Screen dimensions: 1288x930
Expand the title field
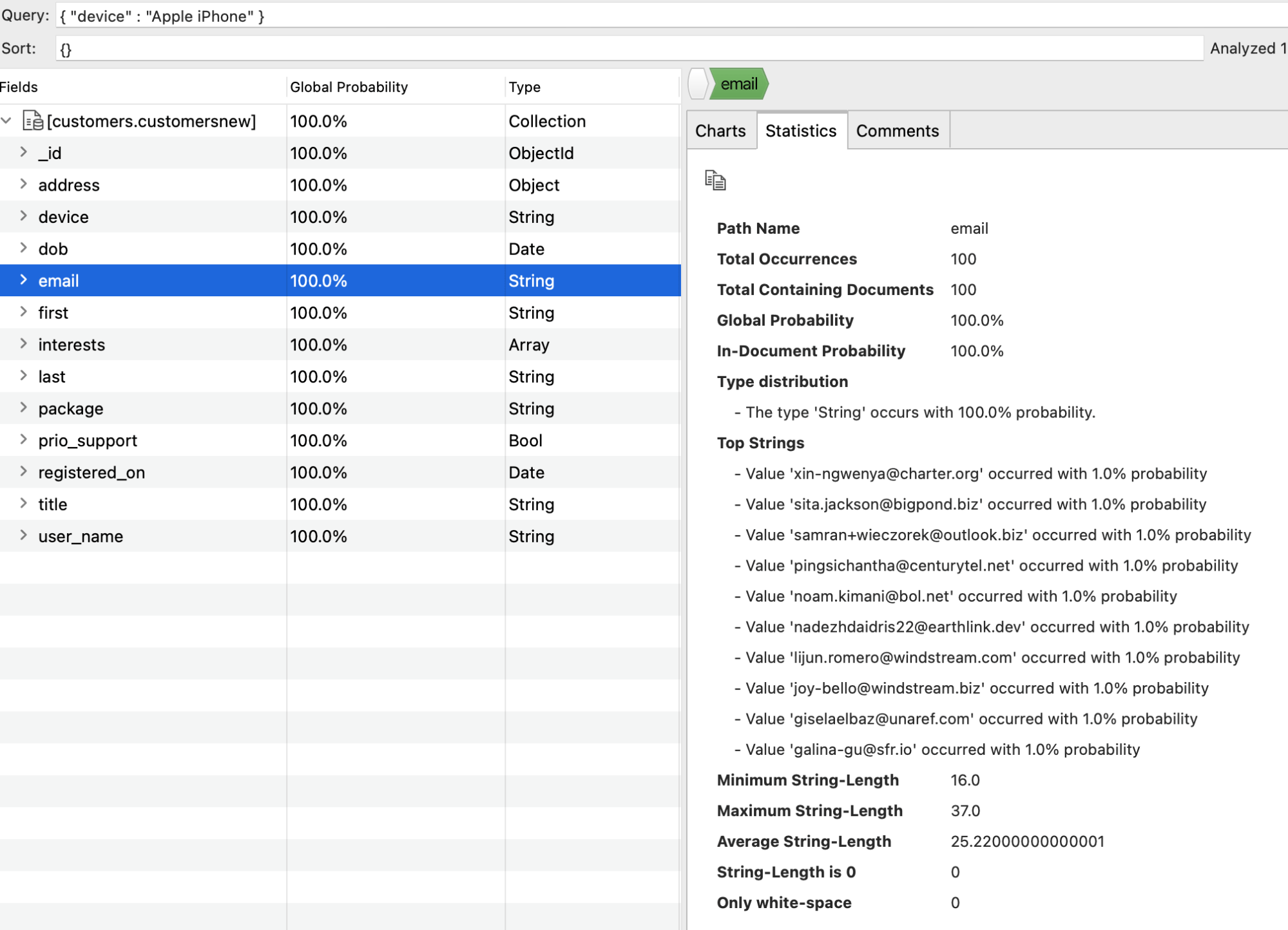[x=23, y=503]
